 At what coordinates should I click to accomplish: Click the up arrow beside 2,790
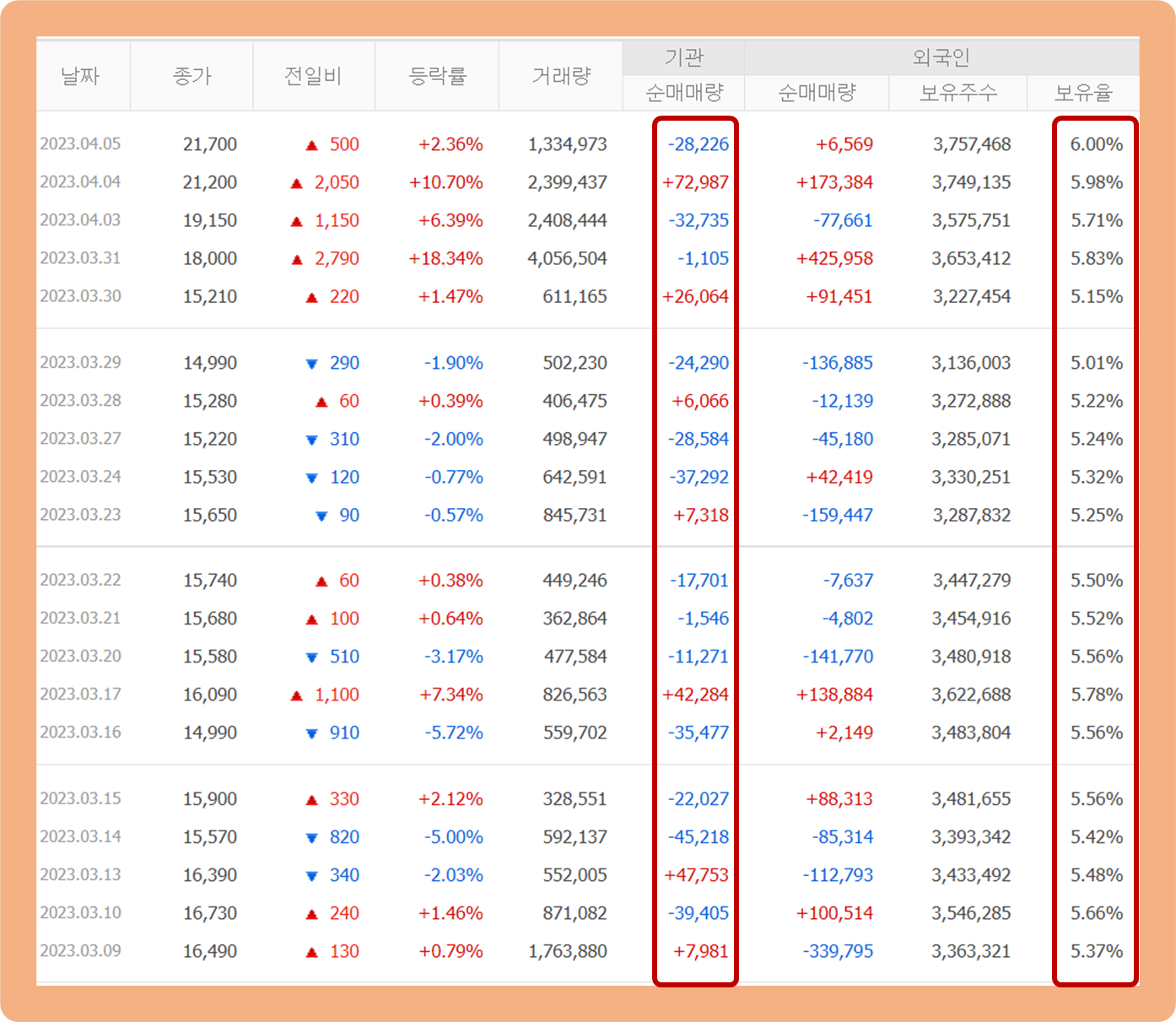[x=297, y=259]
